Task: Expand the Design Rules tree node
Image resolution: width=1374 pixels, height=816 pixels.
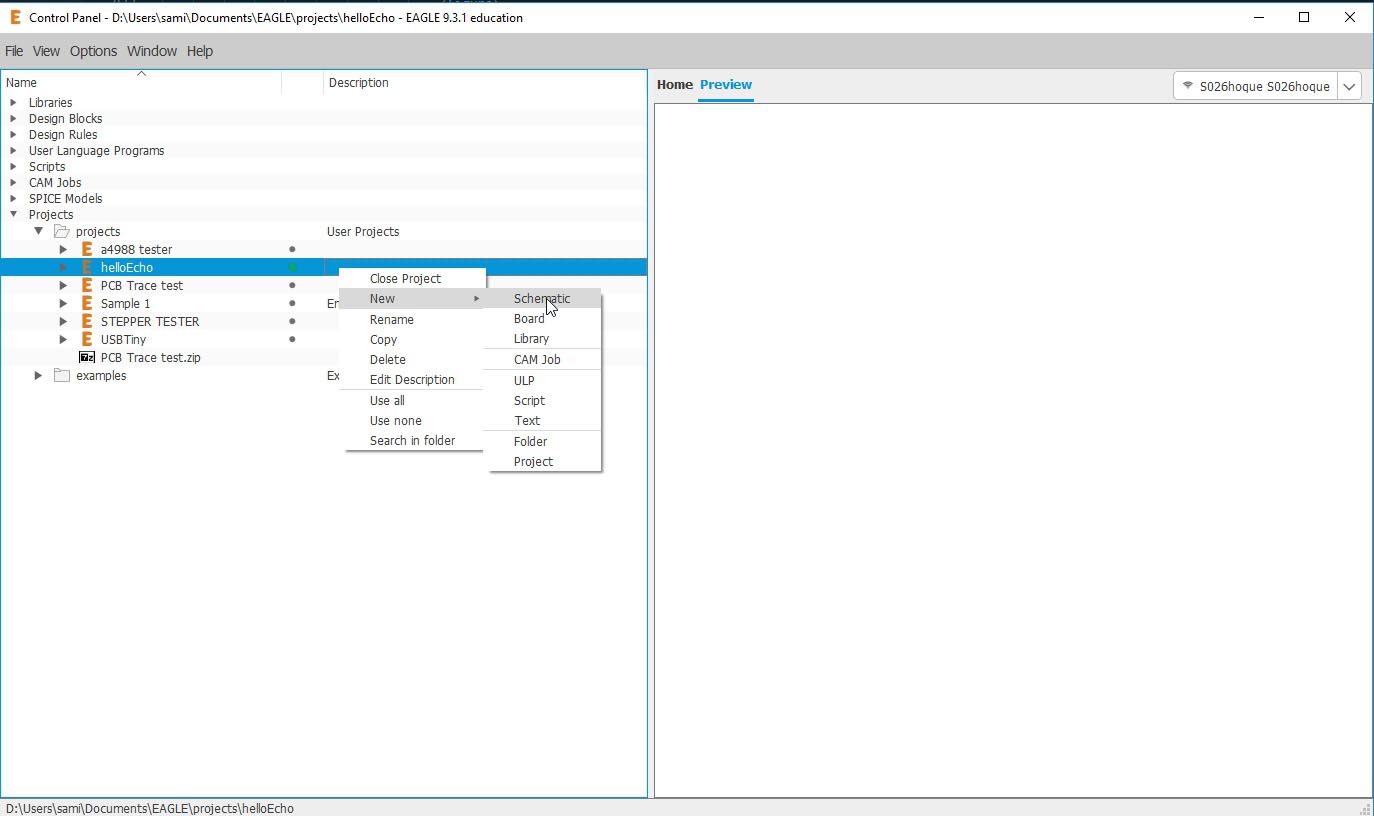Action: (x=13, y=134)
